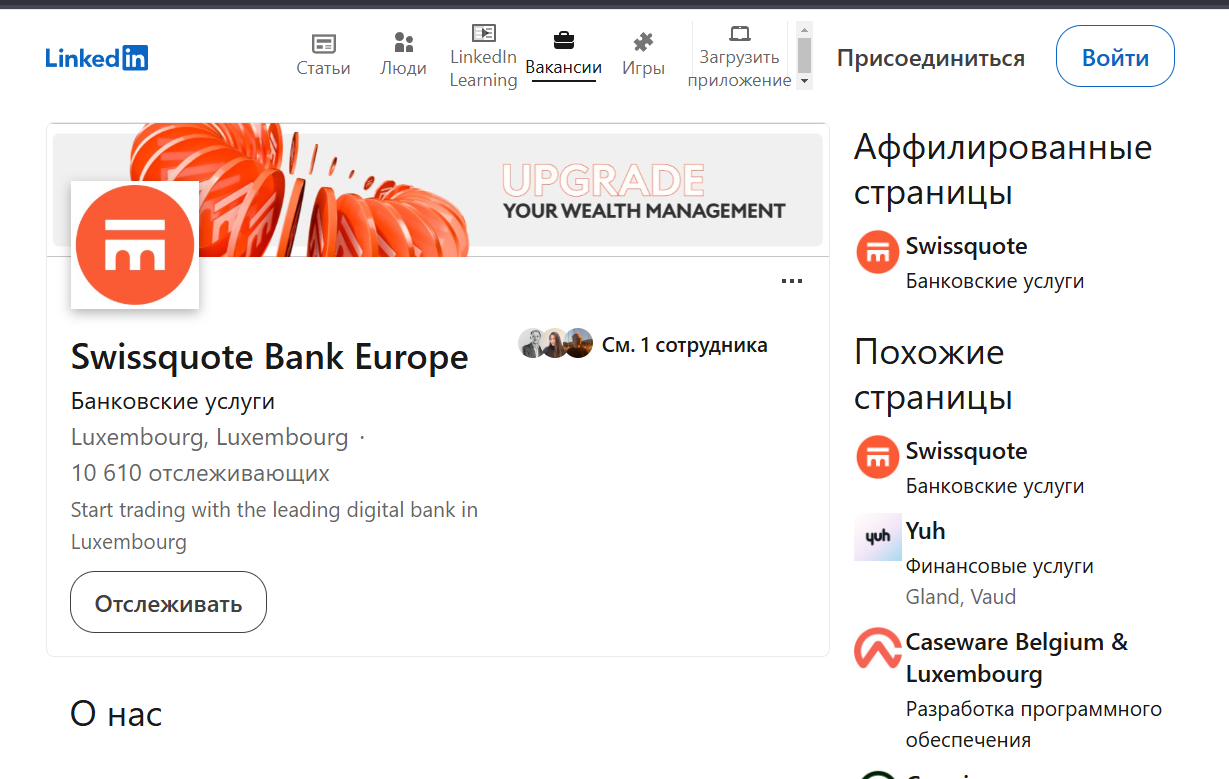Click the nav scrollbar down arrow

(x=804, y=81)
